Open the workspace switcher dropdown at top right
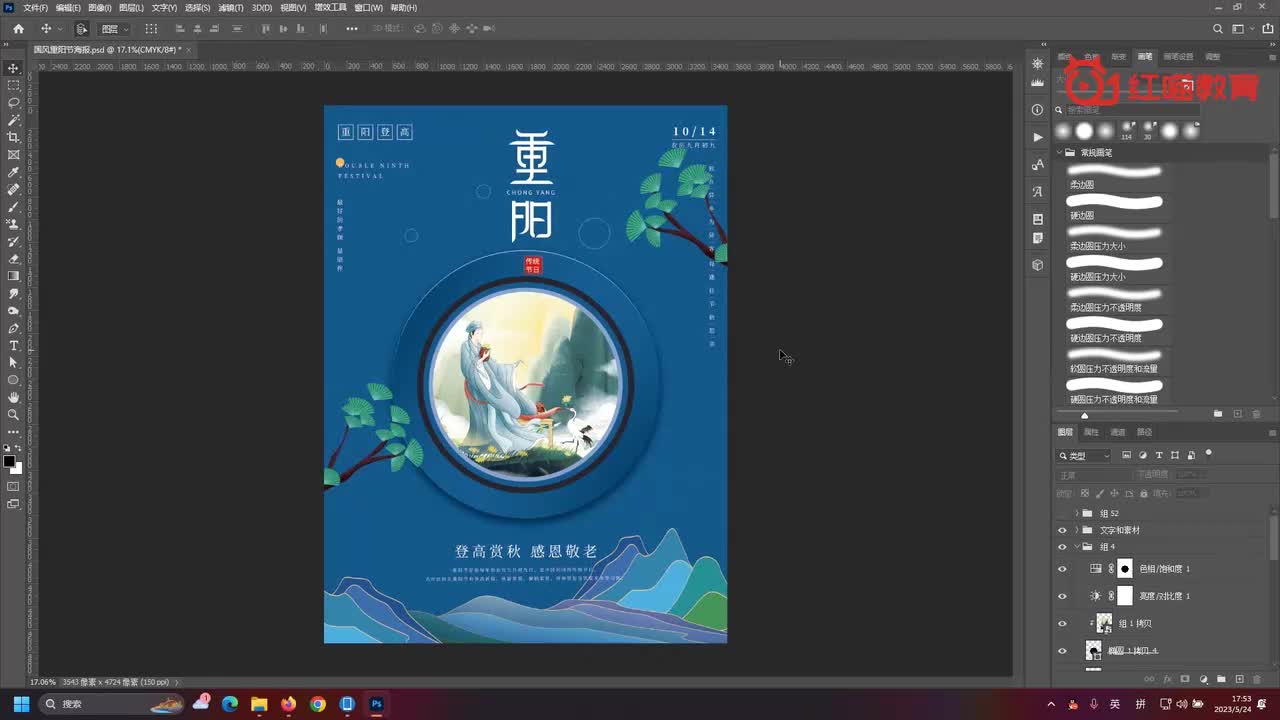 click(1241, 29)
